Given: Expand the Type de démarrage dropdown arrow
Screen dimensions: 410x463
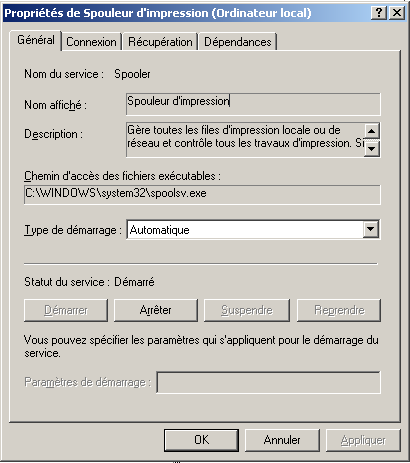Looking at the screenshot, I should [x=371, y=229].
